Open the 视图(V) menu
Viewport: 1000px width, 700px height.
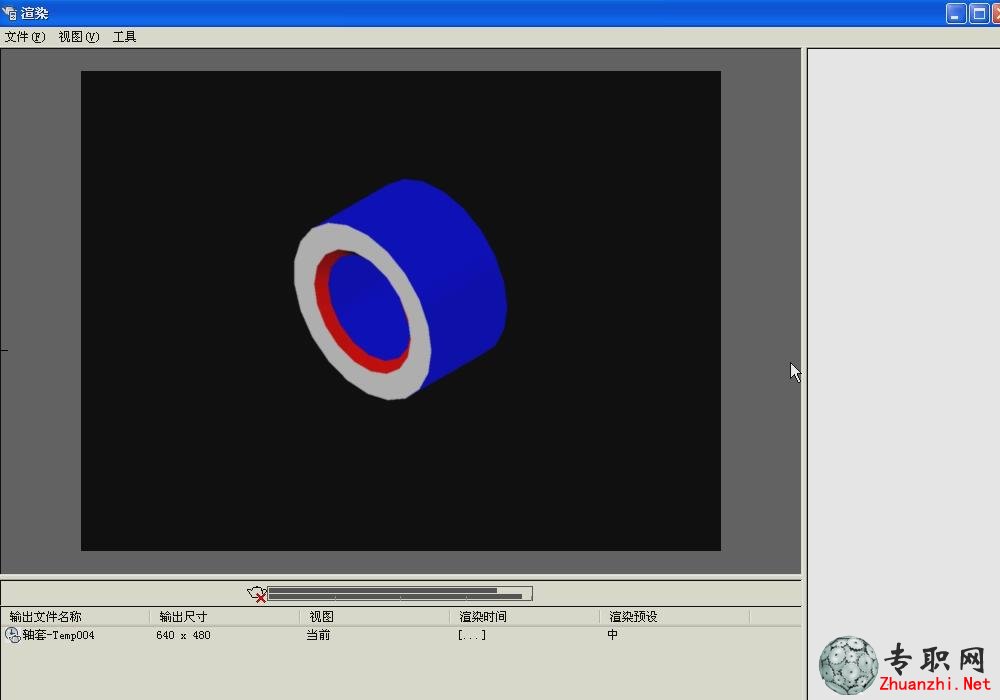79,37
